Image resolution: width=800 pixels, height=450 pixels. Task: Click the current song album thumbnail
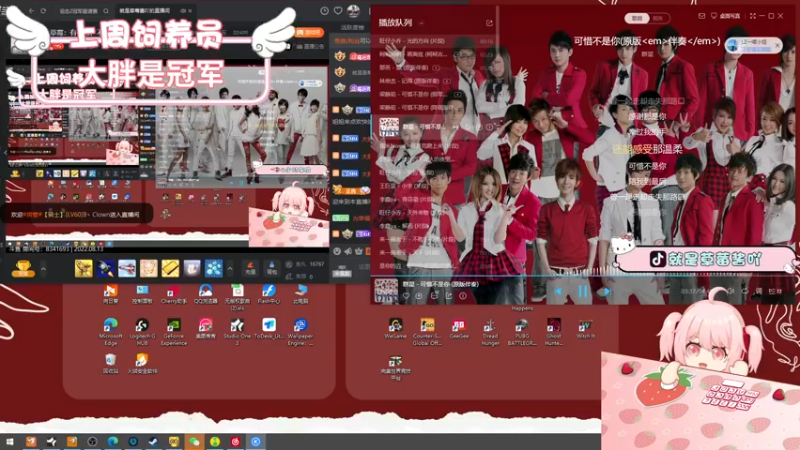point(386,291)
